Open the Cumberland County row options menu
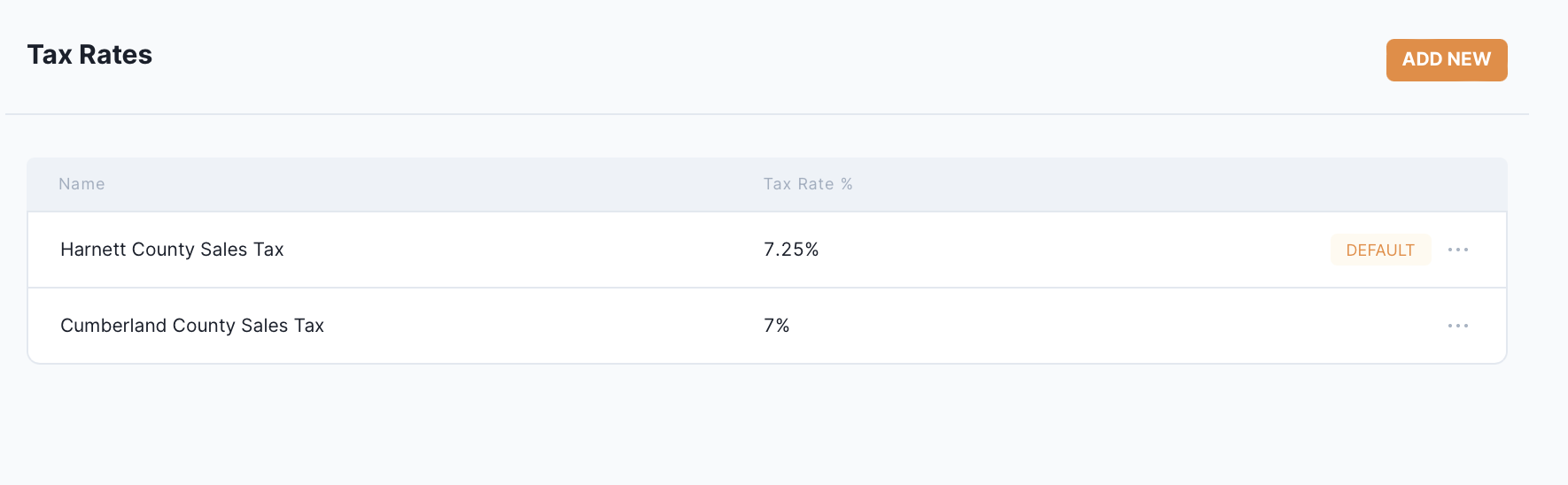The width and height of the screenshot is (1568, 485). 1458,326
